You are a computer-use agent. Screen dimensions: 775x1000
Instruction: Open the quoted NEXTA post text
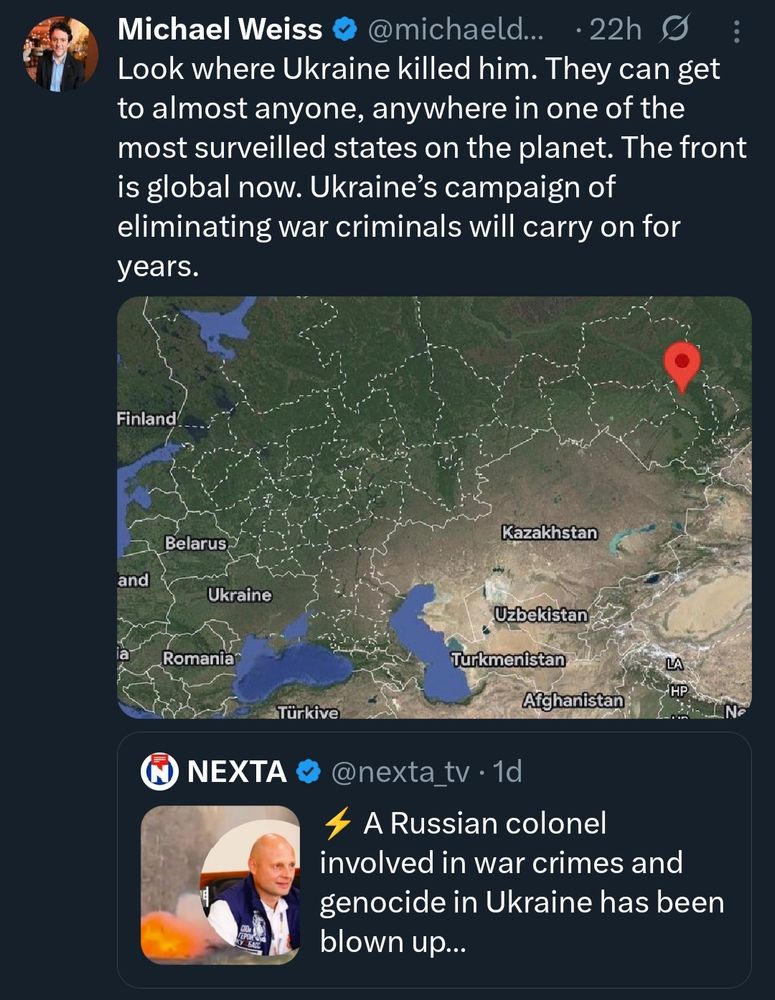coord(520,882)
